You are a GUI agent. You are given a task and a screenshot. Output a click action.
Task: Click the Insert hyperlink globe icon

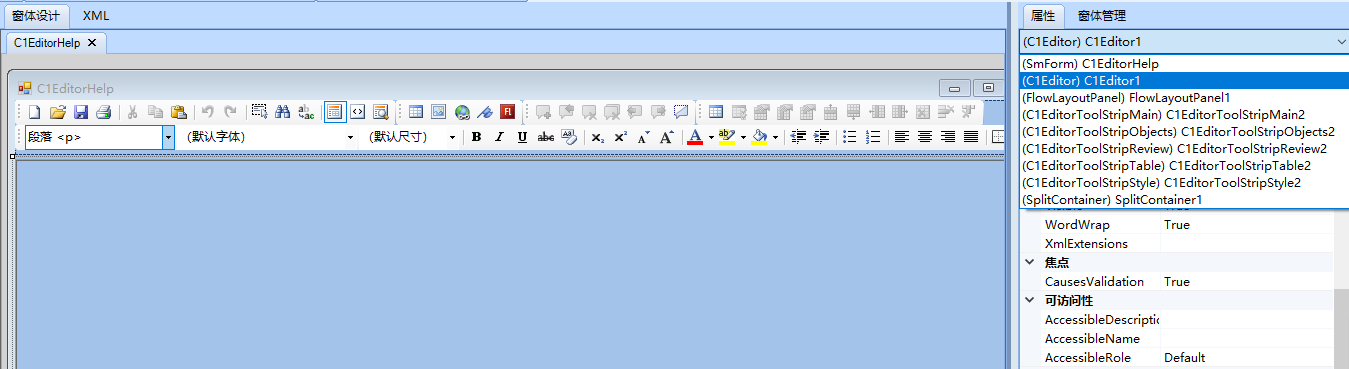click(462, 112)
